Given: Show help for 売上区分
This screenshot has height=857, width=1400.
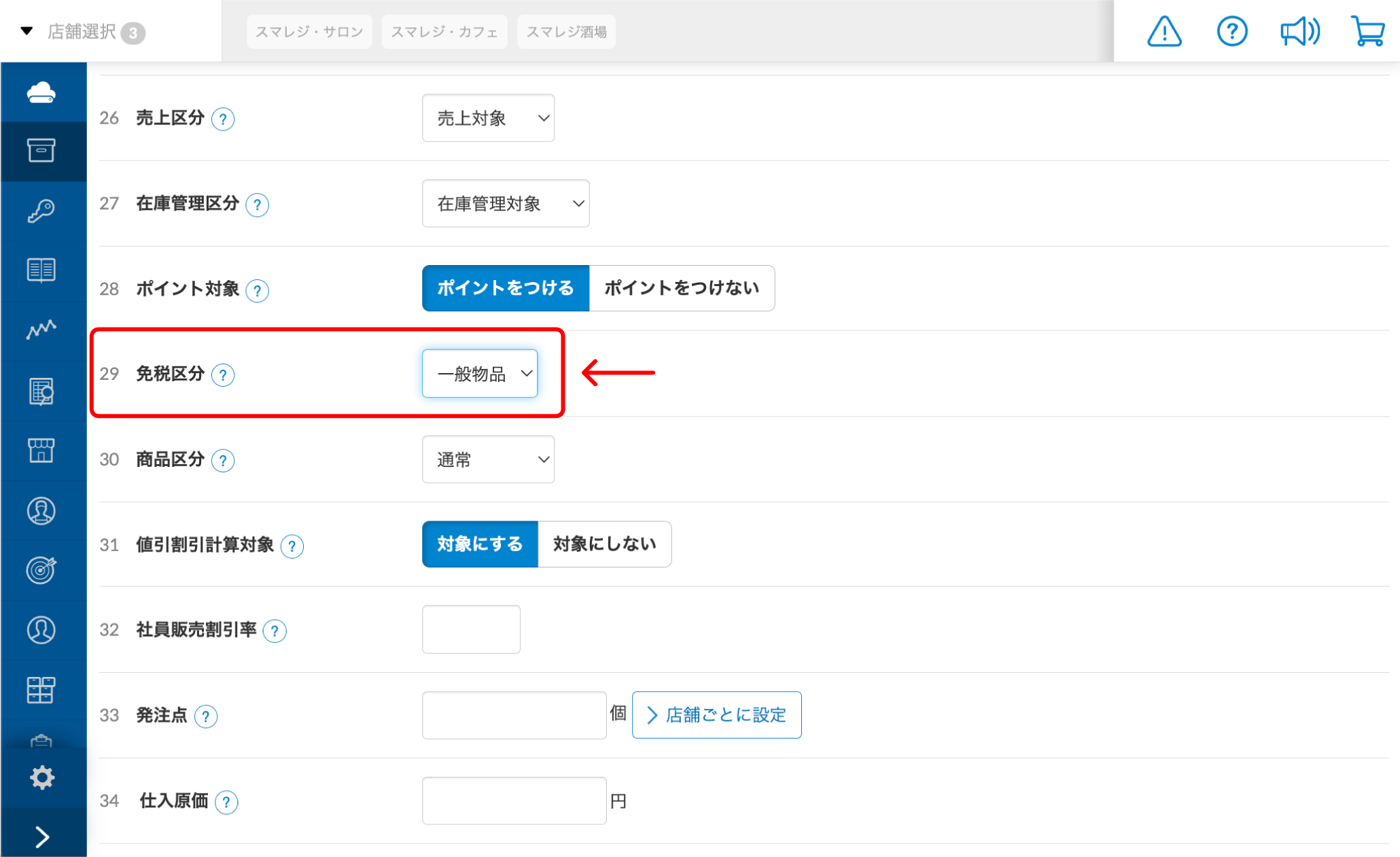Looking at the screenshot, I should (223, 119).
